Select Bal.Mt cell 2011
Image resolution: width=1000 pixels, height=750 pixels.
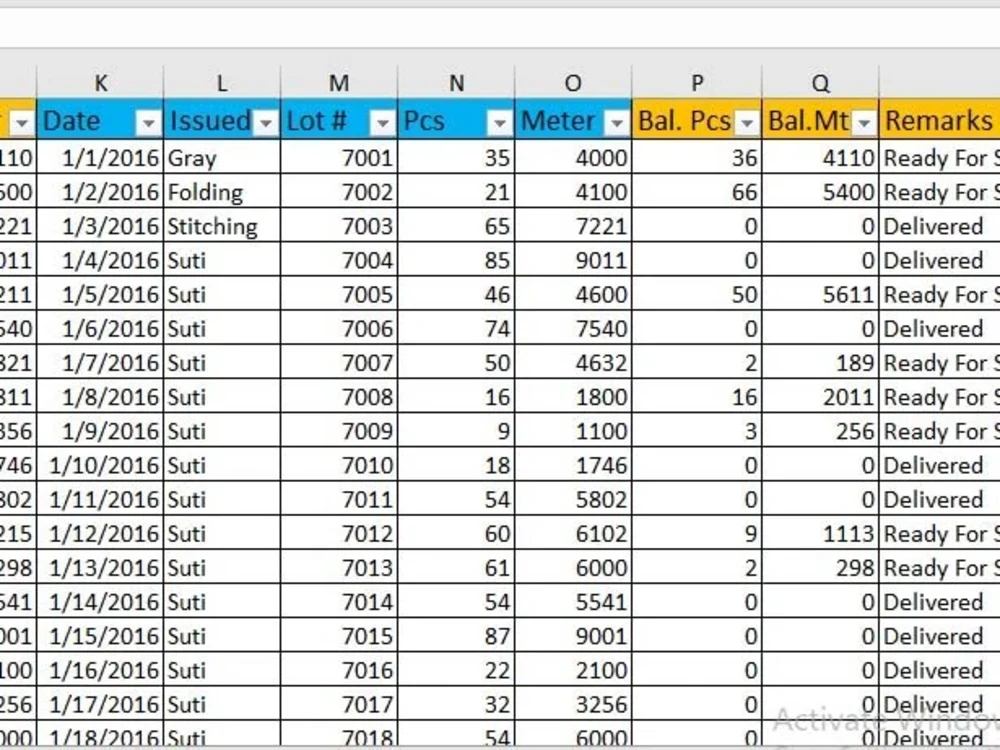click(820, 397)
